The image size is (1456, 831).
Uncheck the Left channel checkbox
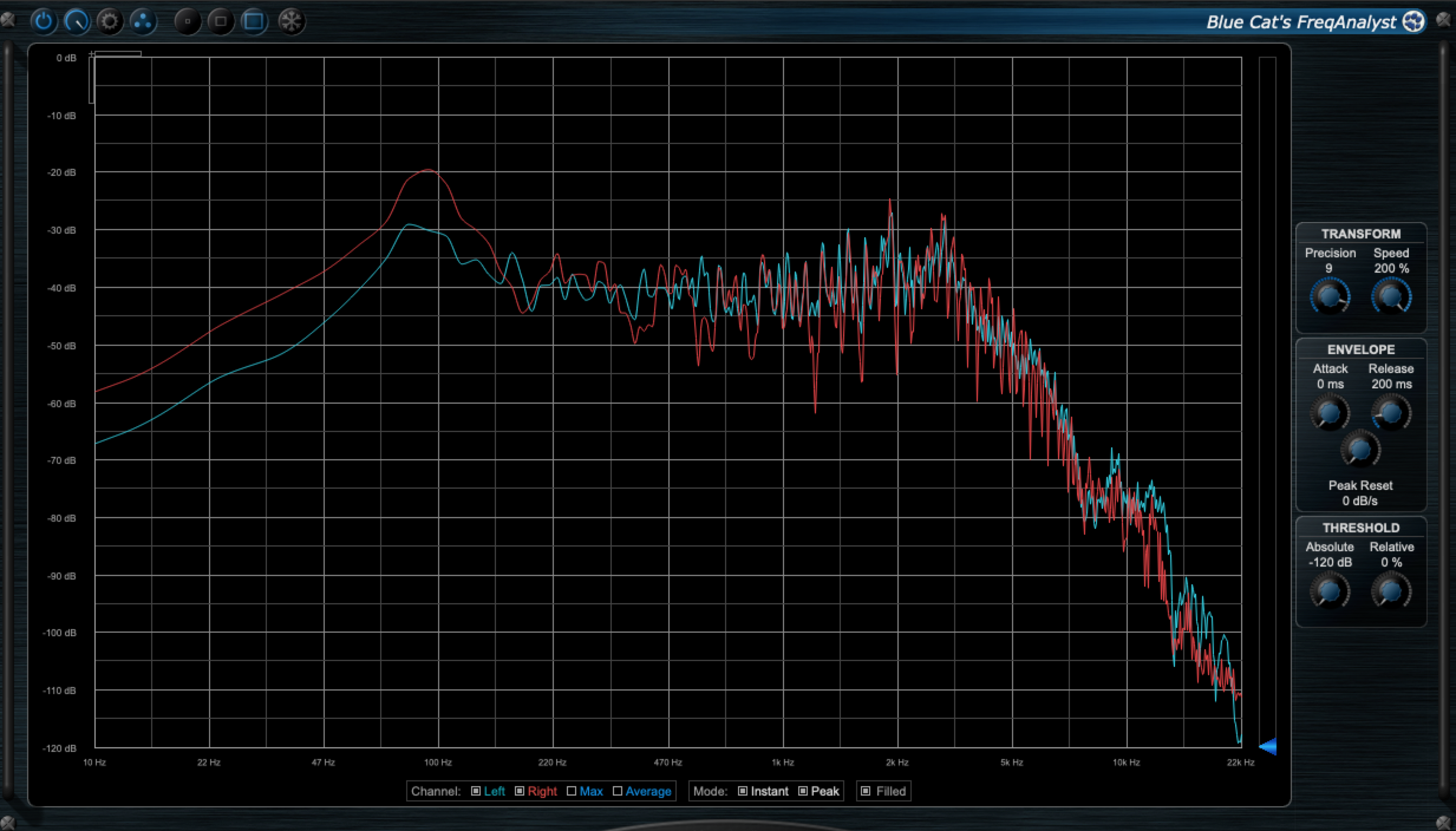(476, 791)
